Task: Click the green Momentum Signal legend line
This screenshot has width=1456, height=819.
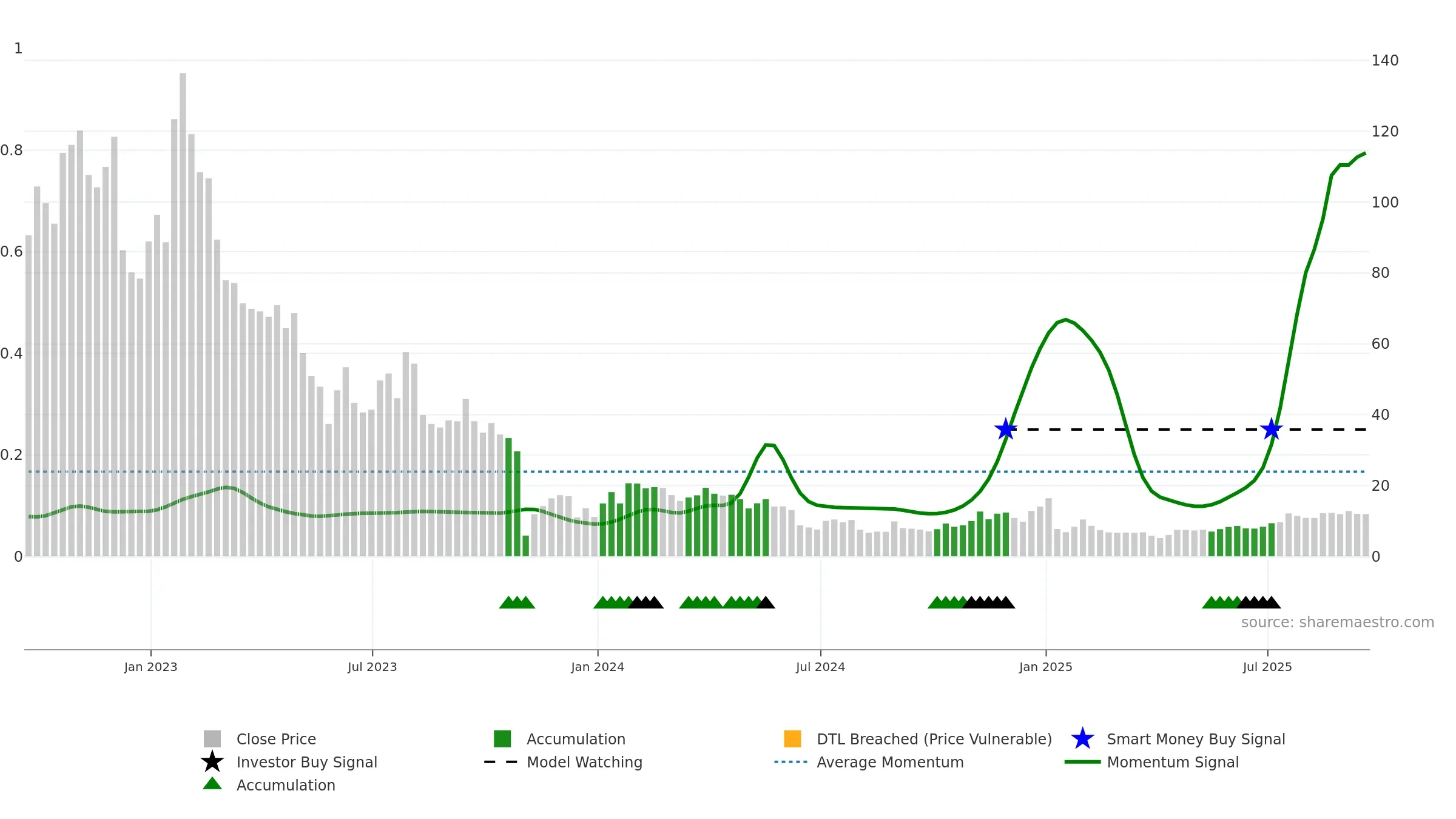Action: click(1082, 762)
